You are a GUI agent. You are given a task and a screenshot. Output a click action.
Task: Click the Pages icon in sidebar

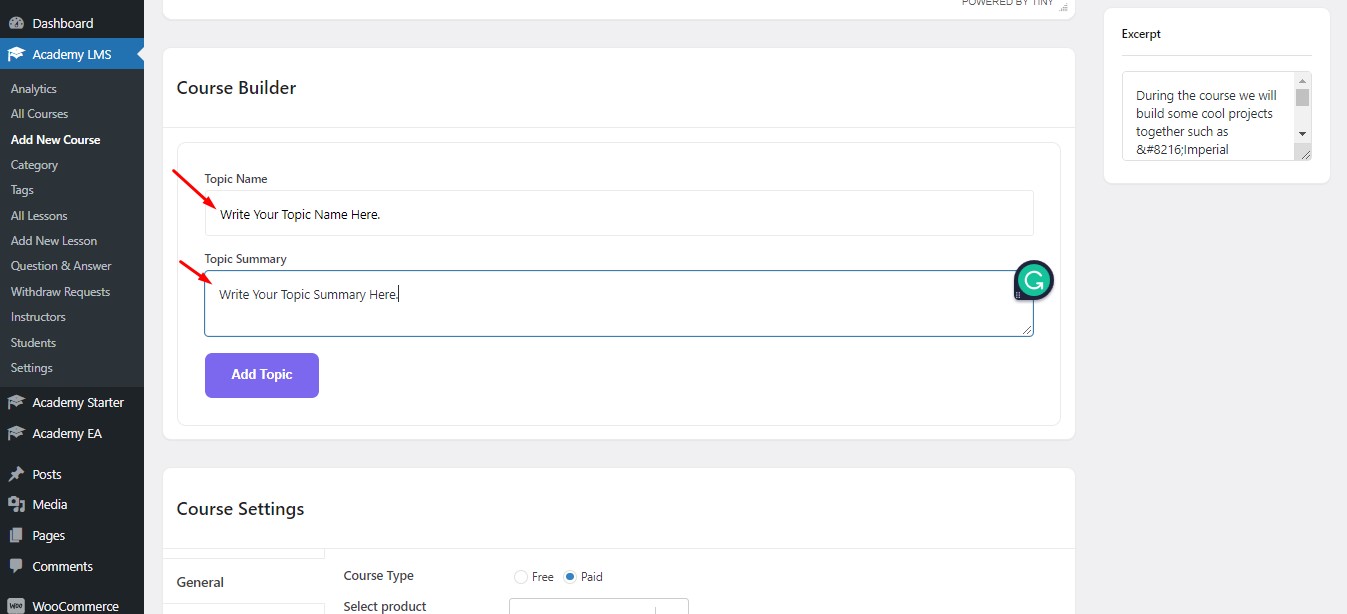15,536
